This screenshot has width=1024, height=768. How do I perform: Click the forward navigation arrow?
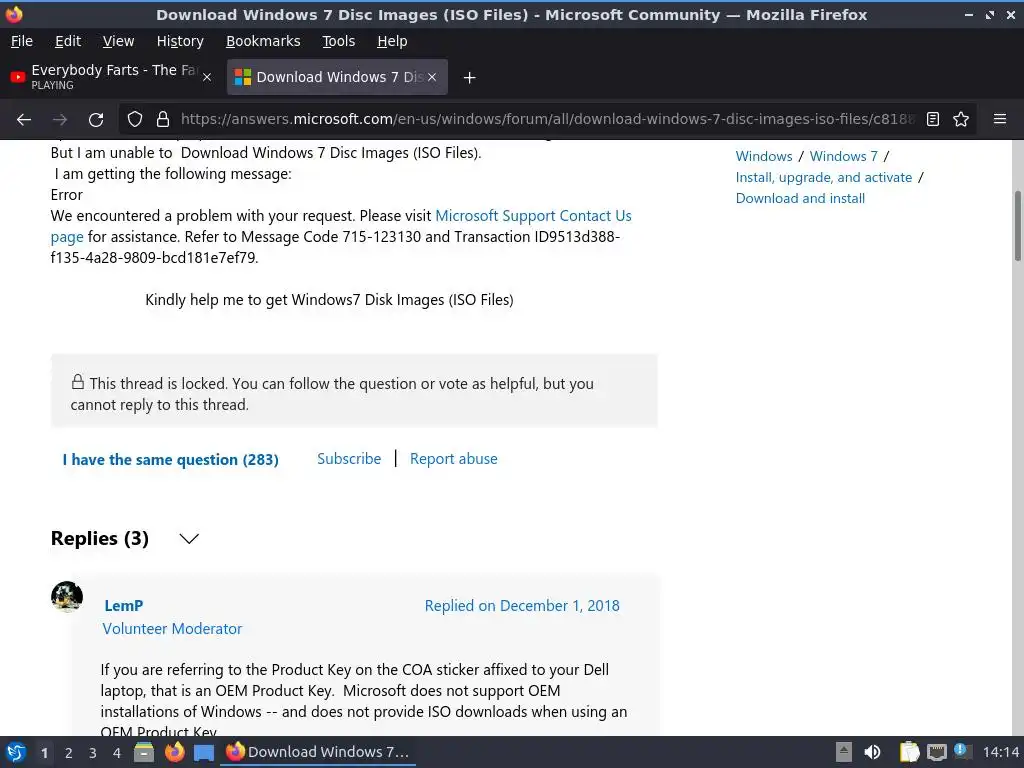click(60, 120)
